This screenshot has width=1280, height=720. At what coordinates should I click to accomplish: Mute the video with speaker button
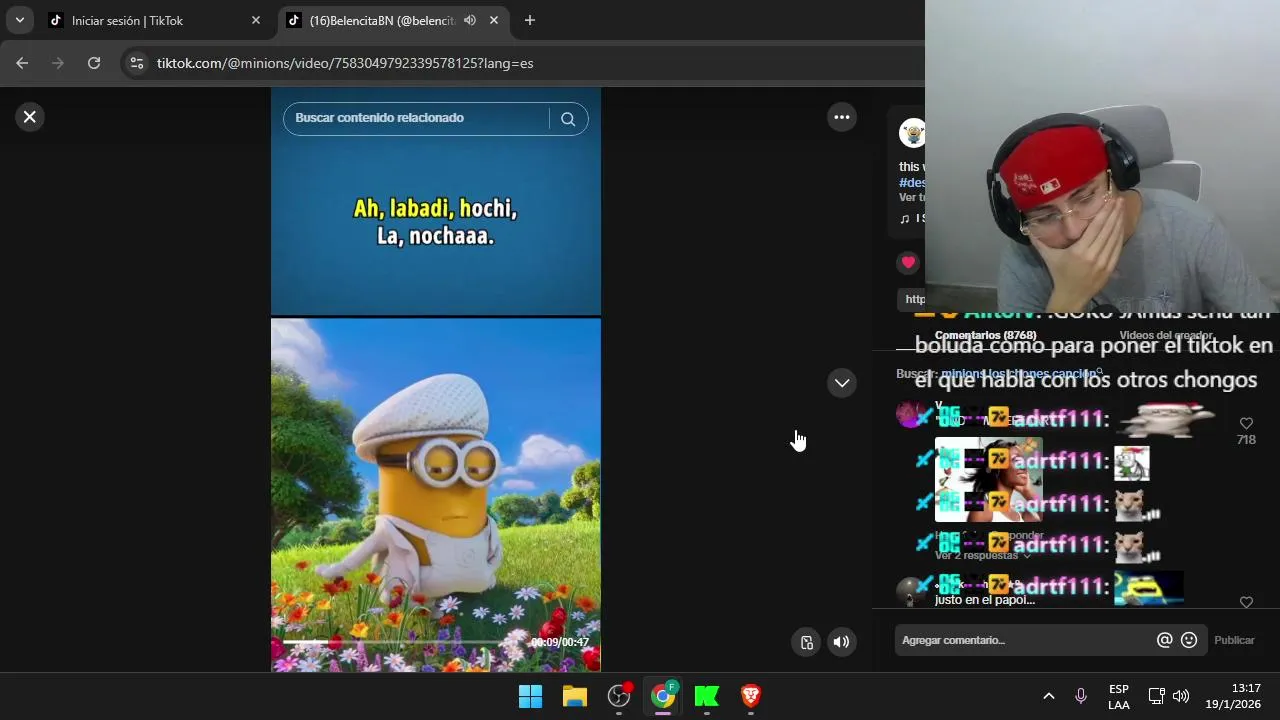841,642
